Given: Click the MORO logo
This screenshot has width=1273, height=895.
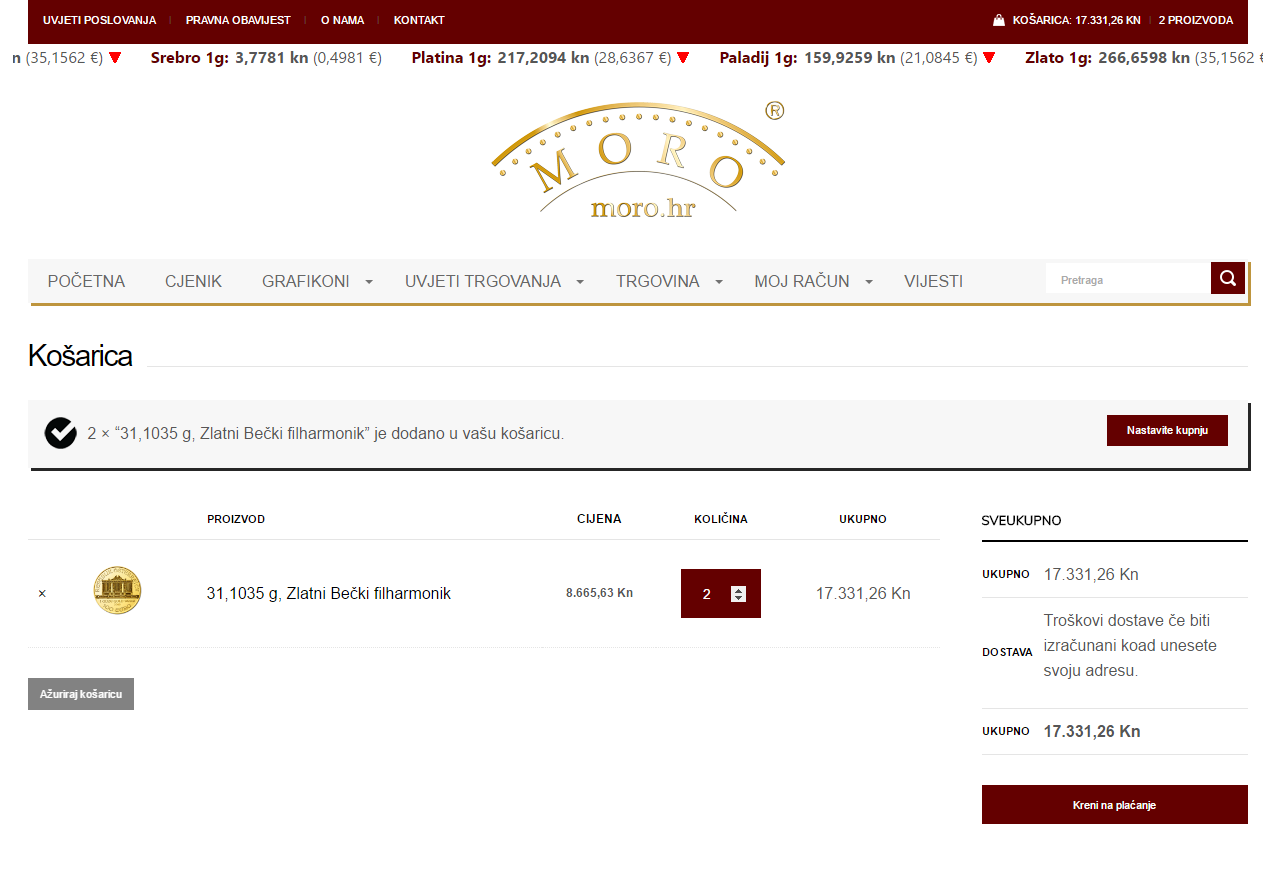Looking at the screenshot, I should pos(638,159).
